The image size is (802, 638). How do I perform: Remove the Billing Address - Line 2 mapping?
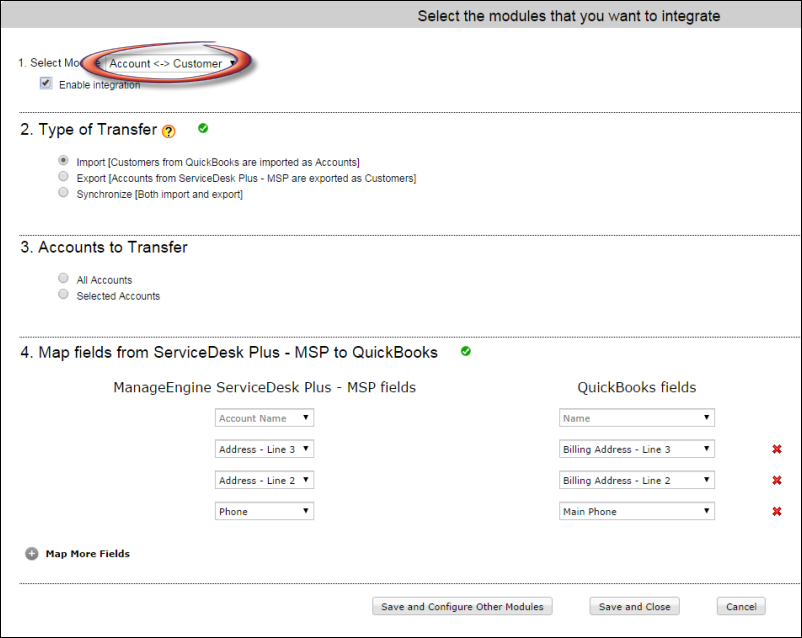pyautogui.click(x=776, y=480)
